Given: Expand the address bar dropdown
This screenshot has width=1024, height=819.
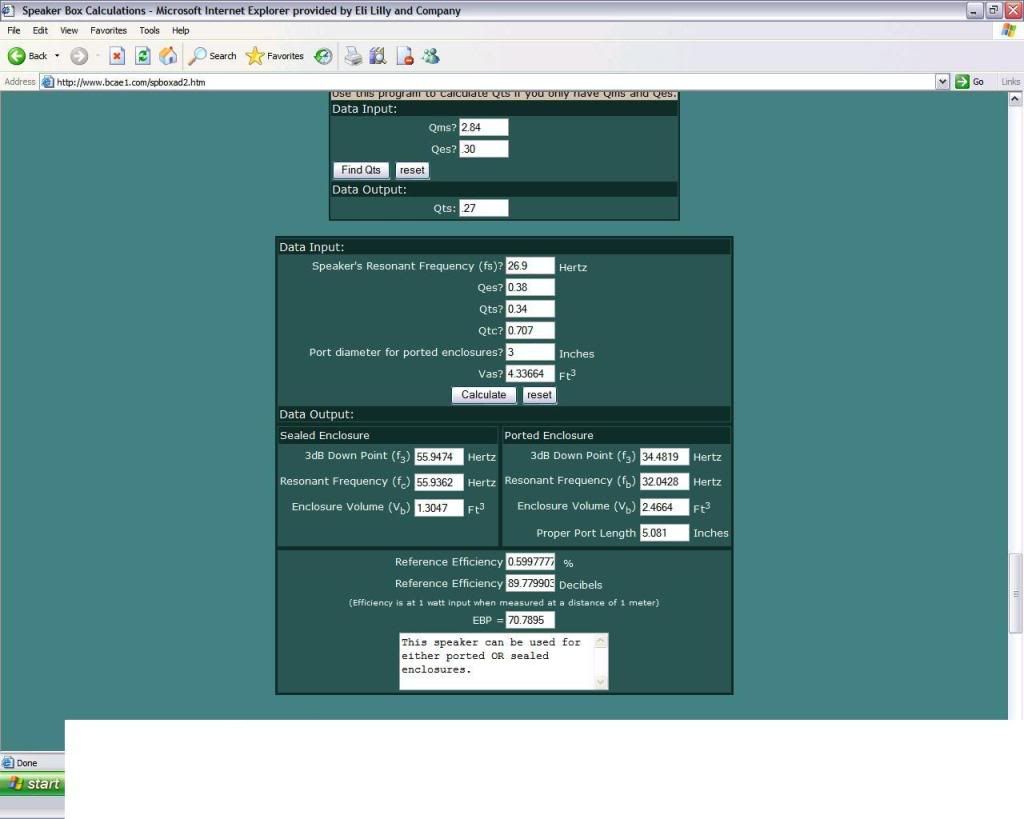Looking at the screenshot, I should coord(942,82).
